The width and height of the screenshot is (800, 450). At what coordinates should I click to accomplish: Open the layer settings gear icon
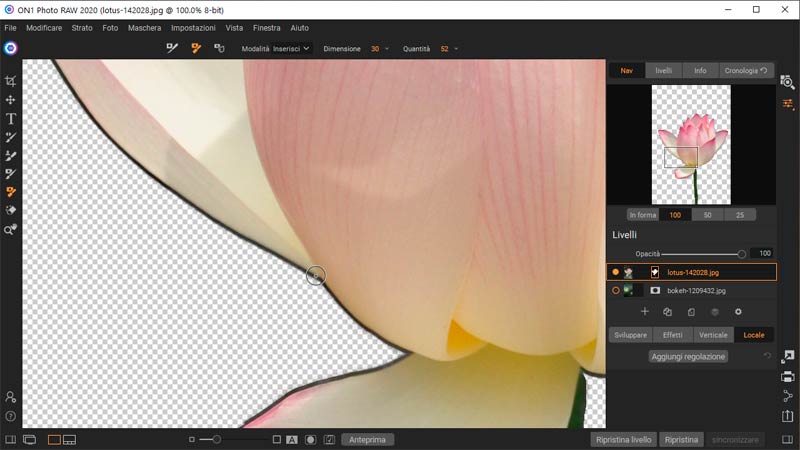(x=738, y=312)
